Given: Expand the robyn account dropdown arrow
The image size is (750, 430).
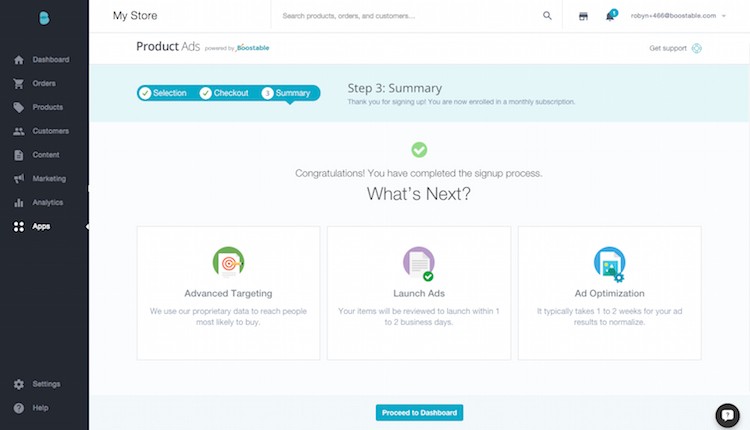Looking at the screenshot, I should 724,16.
